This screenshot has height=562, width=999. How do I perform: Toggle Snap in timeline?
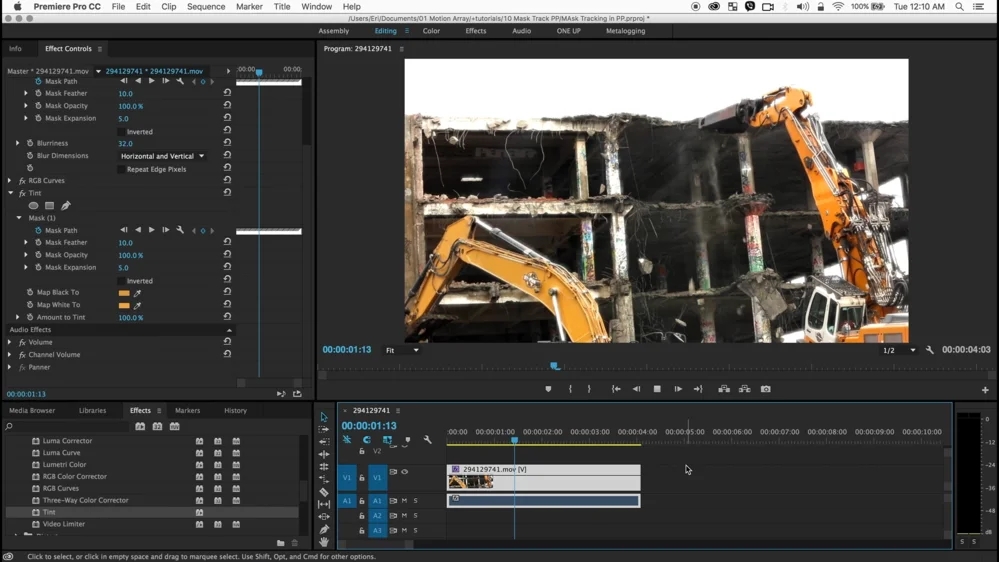click(367, 440)
